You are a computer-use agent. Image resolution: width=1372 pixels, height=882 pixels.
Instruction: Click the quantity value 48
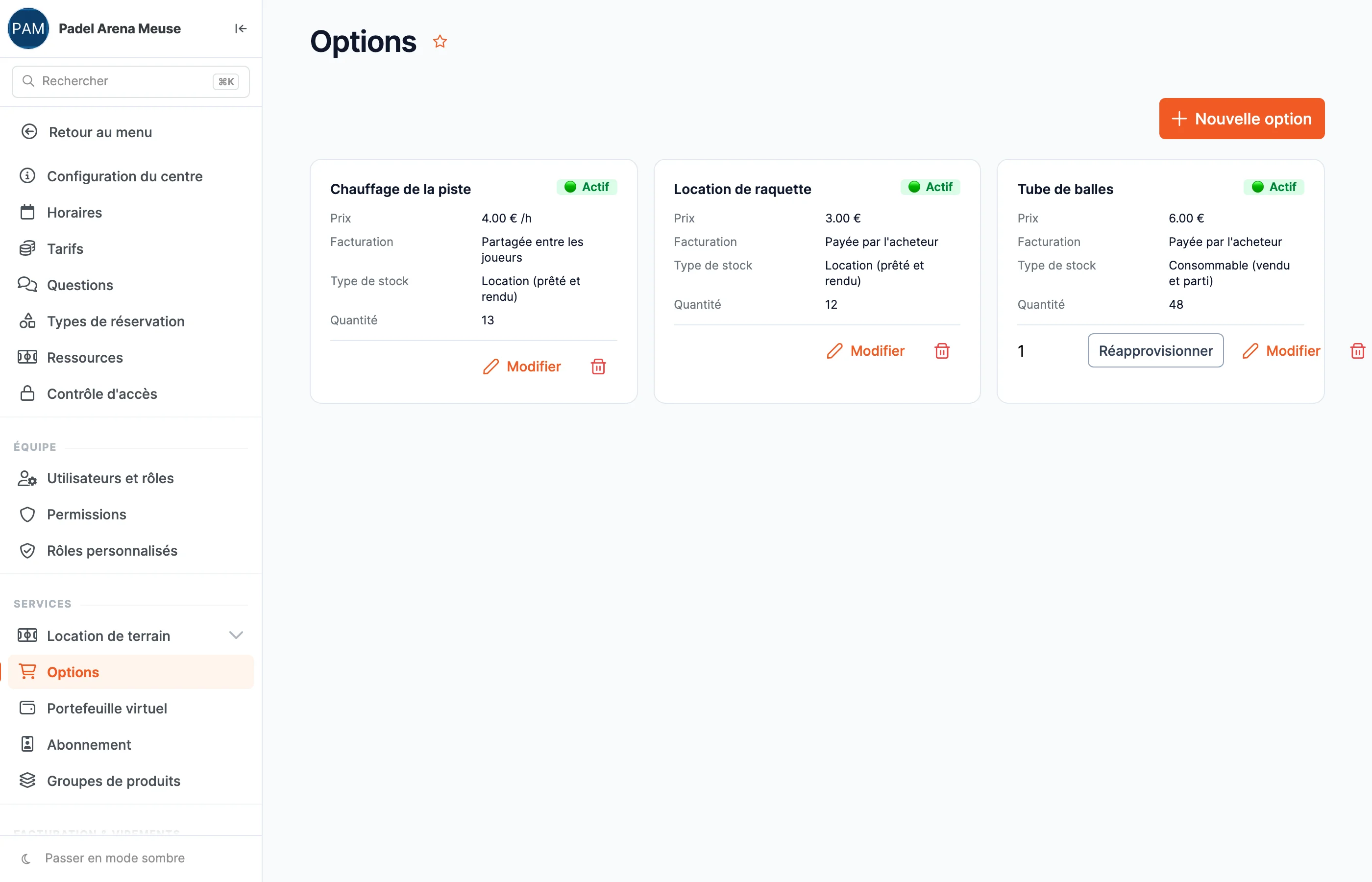[1176, 305]
